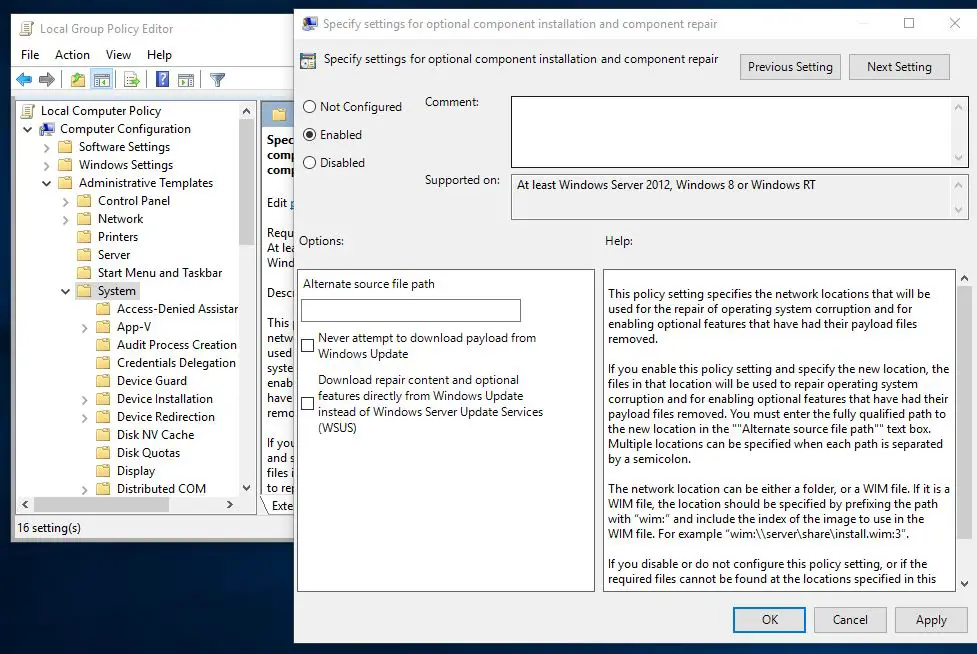
Task: Open Help via the question mark icon
Action: click(x=162, y=80)
